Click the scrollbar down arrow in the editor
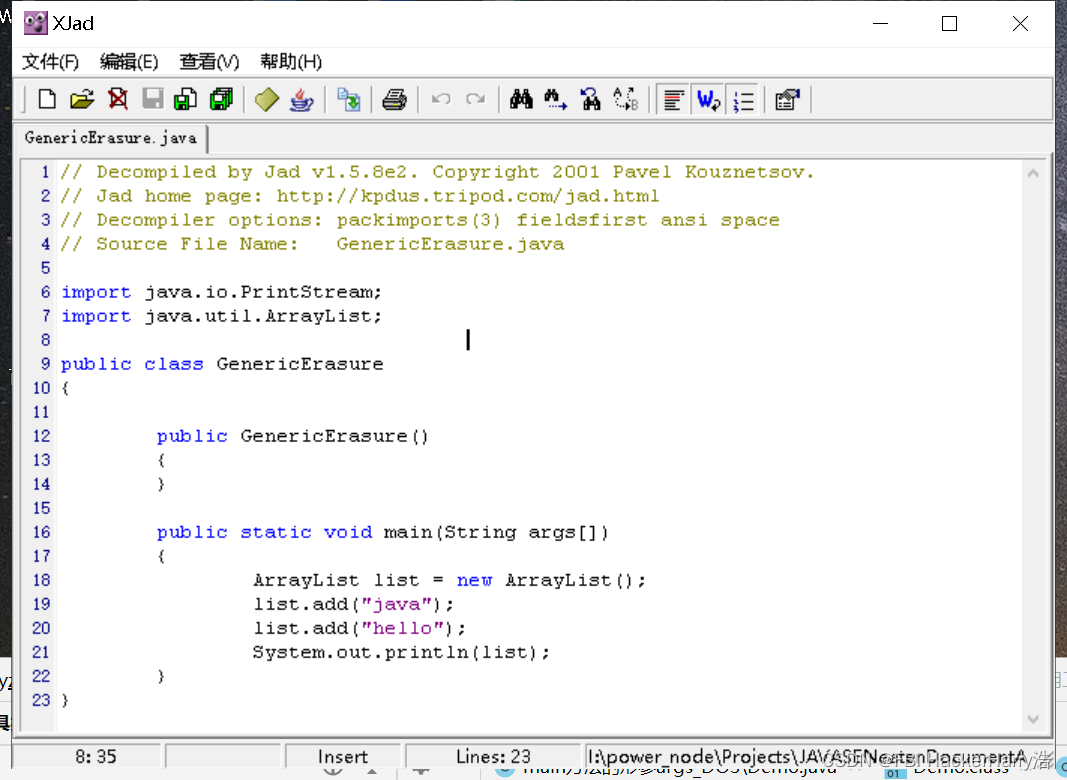1067x780 pixels. pos(1033,719)
